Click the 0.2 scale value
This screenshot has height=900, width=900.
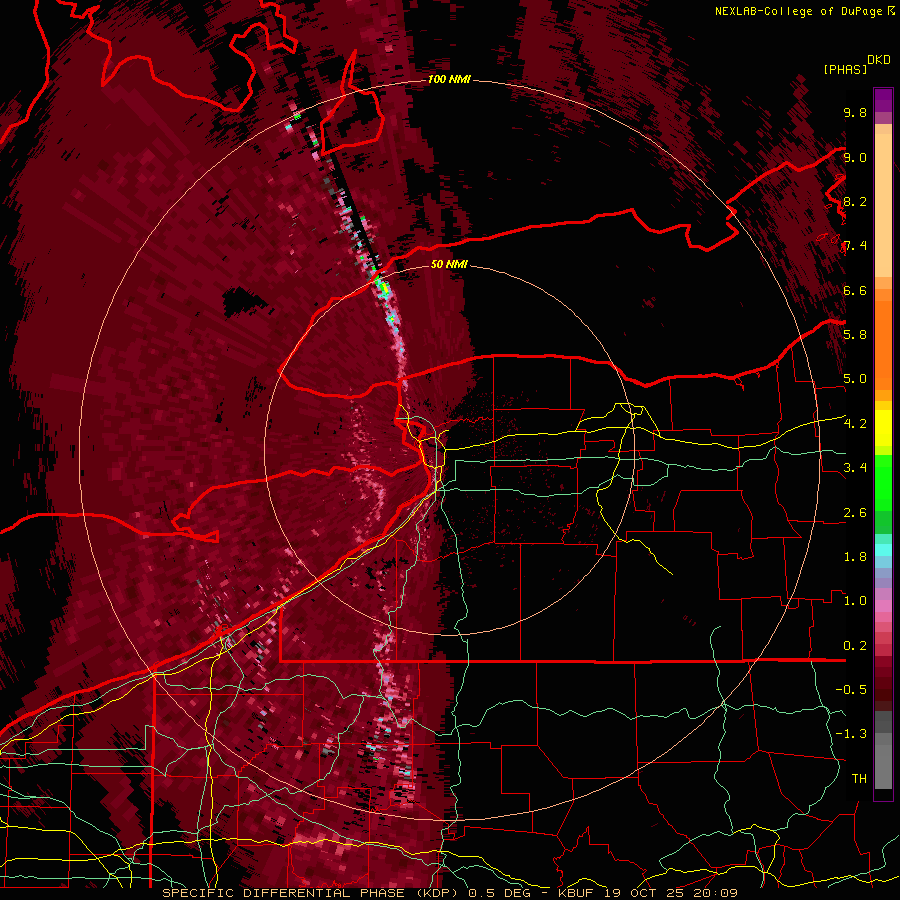click(855, 646)
